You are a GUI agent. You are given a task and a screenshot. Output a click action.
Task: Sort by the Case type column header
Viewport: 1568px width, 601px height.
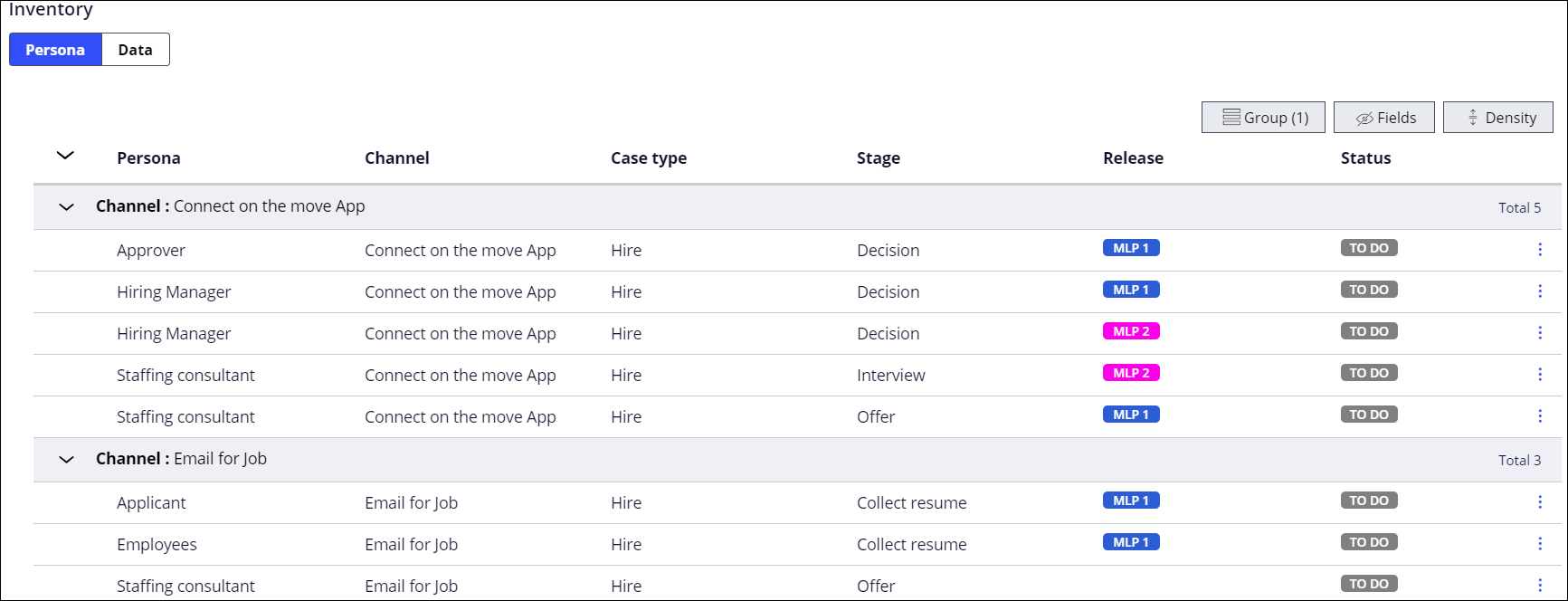(649, 158)
